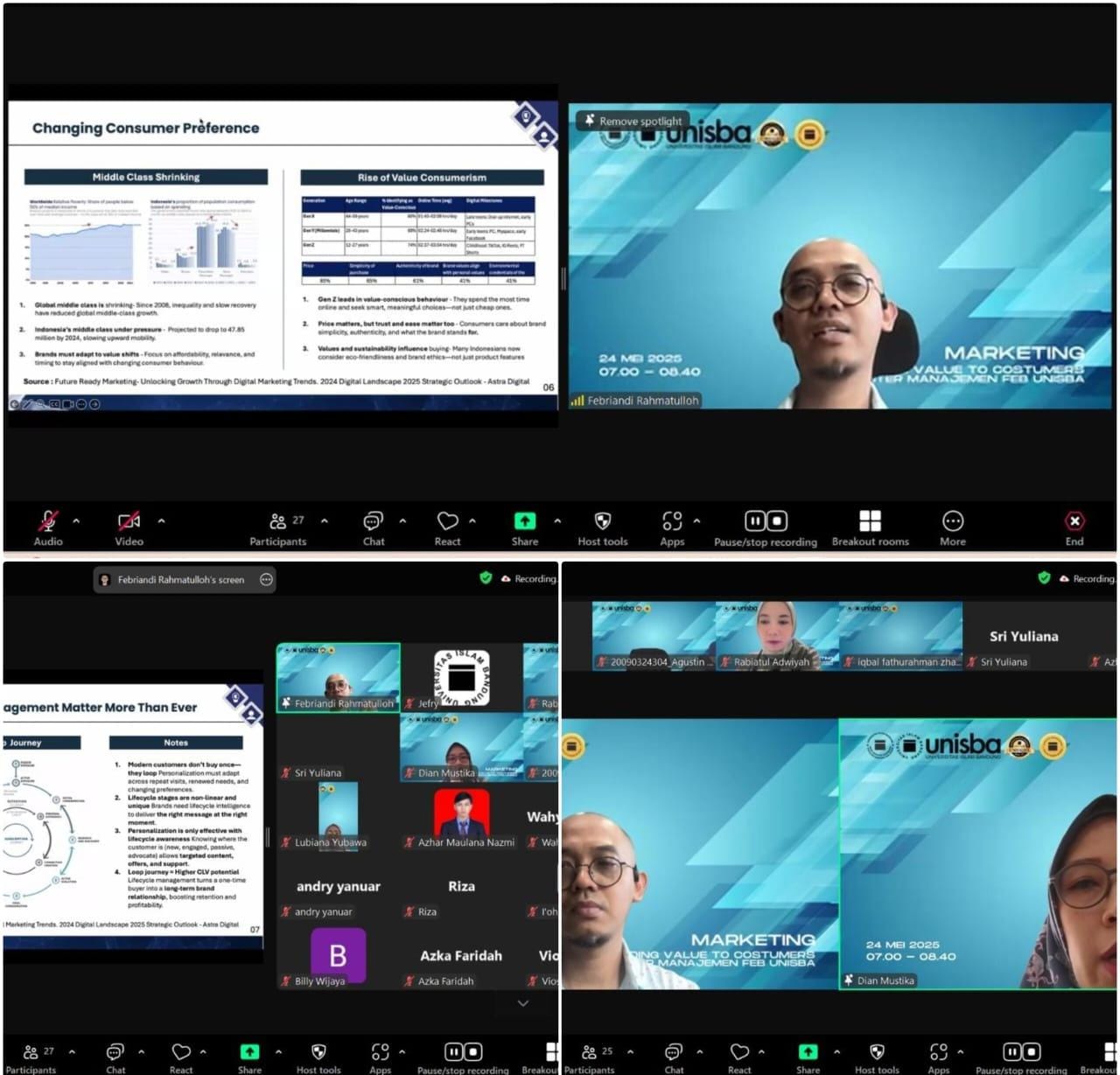Unmute microphone using the Audio button
This screenshot has width=1120, height=1075.
[x=48, y=522]
